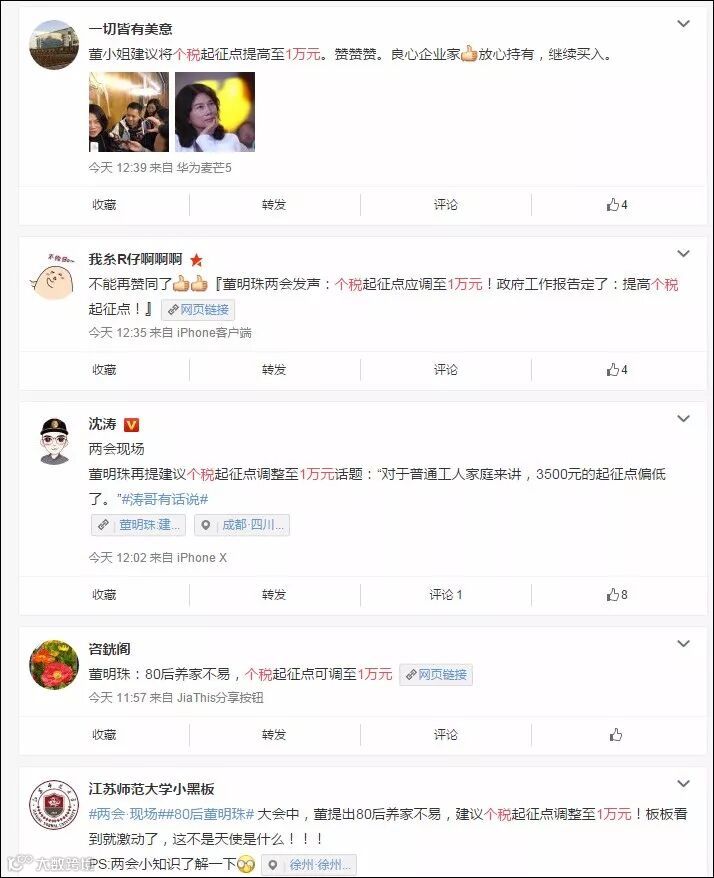The image size is (714, 878).
Task: Open 评论 1 on 沈涛's post
Action: coord(446,595)
